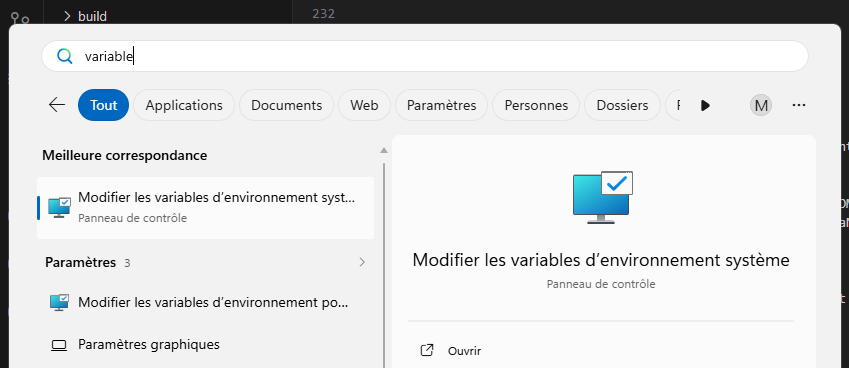Click the search field containing "variable"
Screen dimensions: 849x368
[x=425, y=56]
